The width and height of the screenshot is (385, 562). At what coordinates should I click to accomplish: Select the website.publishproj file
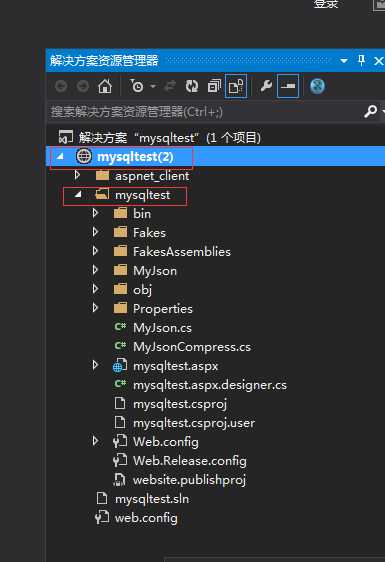click(x=189, y=480)
